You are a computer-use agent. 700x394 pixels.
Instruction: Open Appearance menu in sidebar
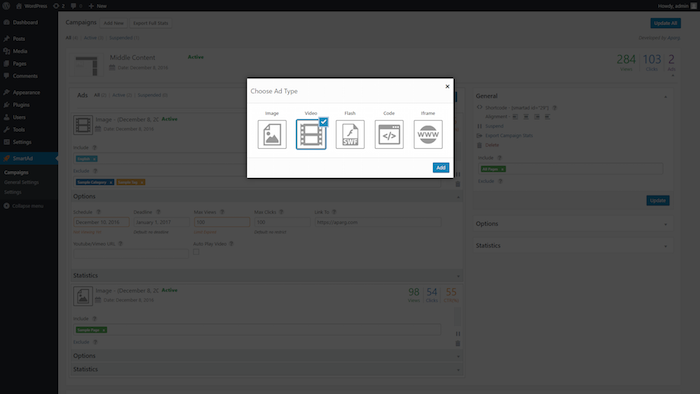point(26,92)
